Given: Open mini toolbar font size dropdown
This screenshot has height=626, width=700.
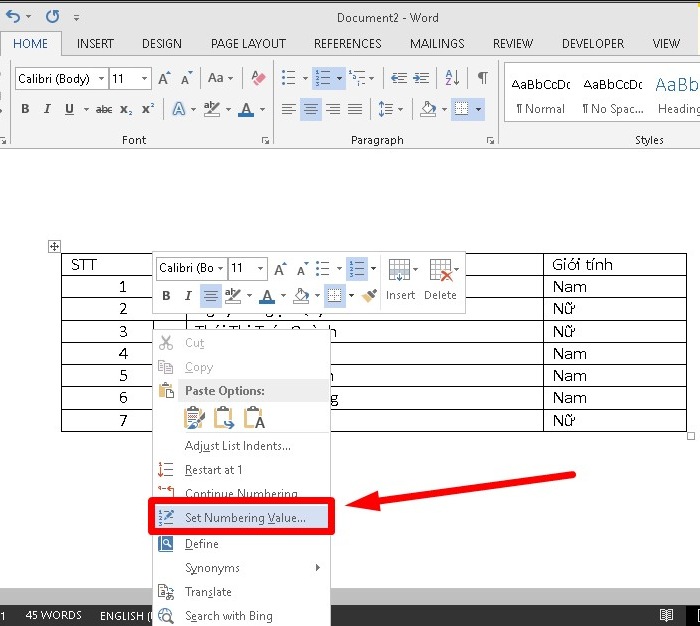Looking at the screenshot, I should (x=260, y=268).
